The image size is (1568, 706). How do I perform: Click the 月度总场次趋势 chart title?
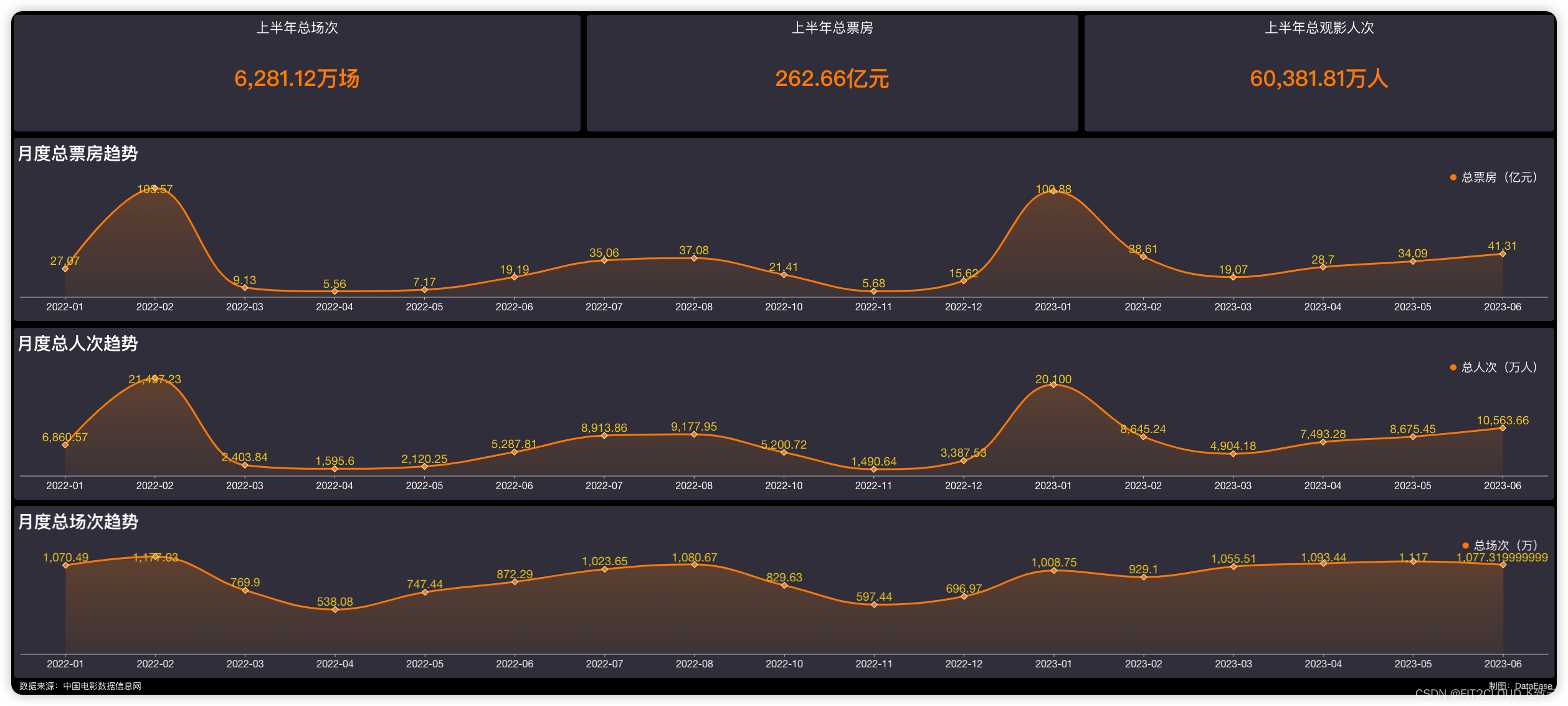[x=78, y=522]
